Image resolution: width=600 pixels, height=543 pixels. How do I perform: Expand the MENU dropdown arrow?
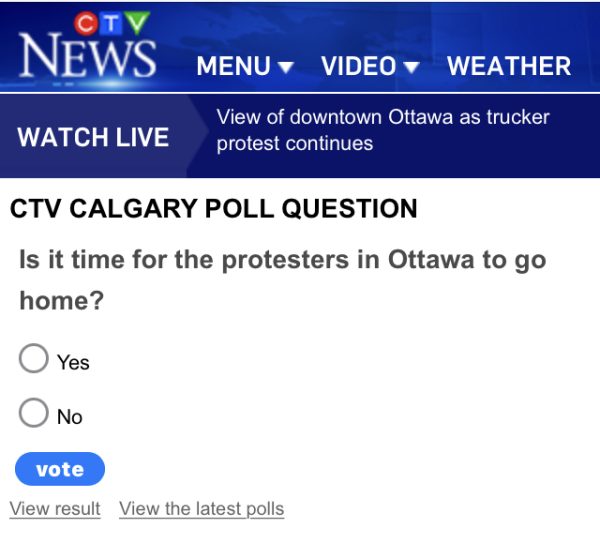coord(286,68)
